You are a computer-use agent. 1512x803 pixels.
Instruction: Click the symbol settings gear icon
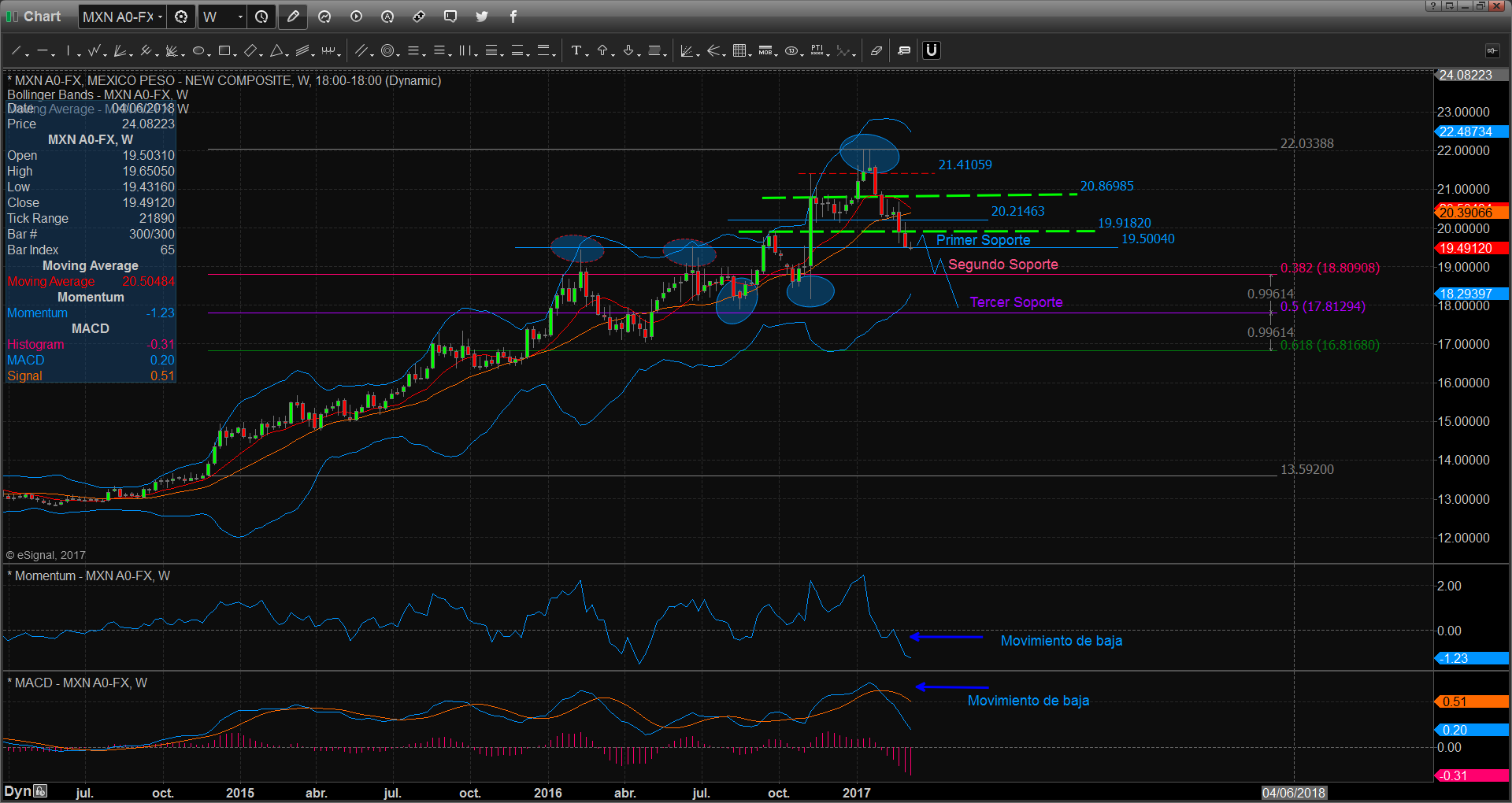181,17
